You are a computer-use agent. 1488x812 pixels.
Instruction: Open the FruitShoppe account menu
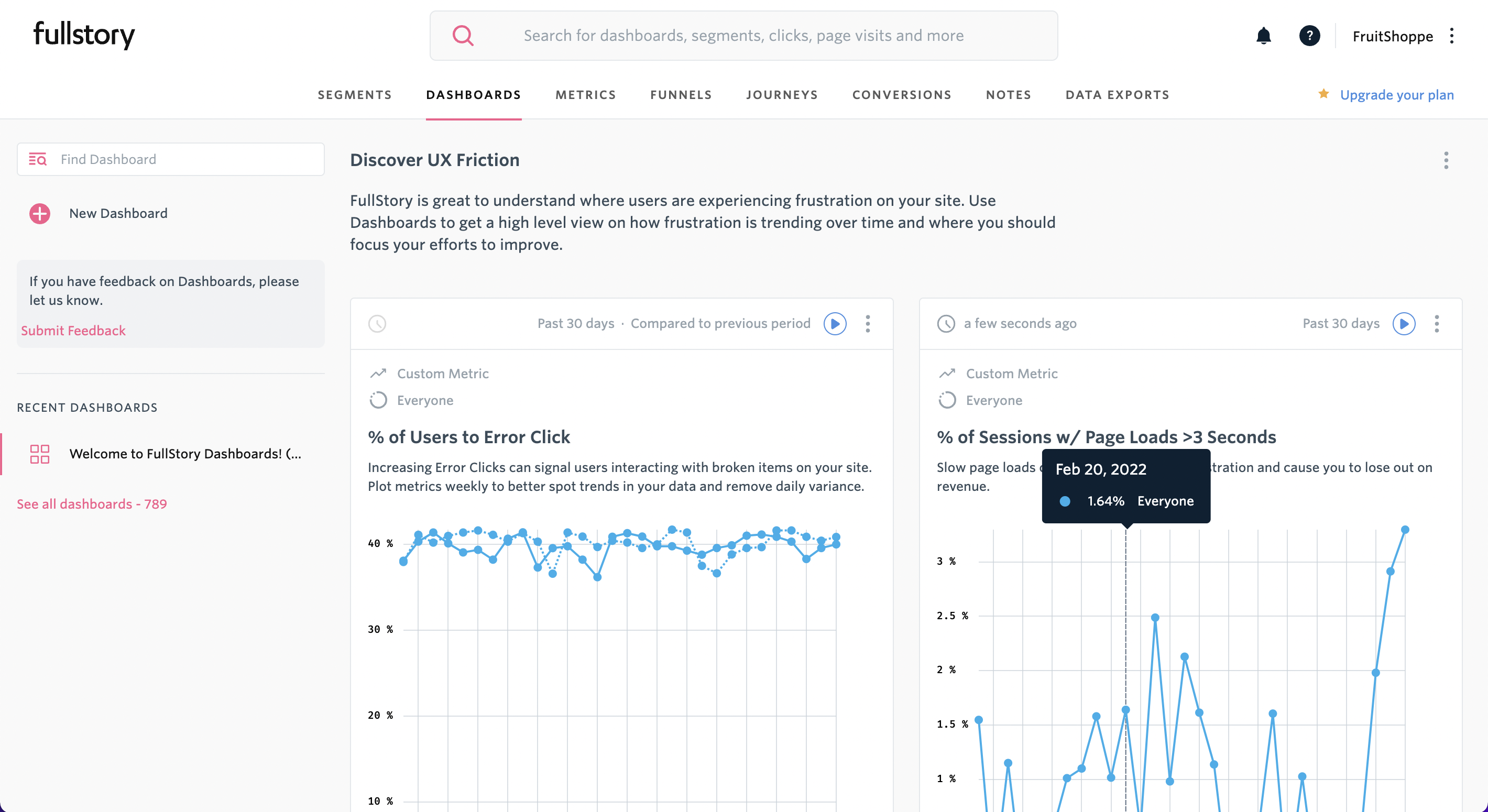point(1392,36)
